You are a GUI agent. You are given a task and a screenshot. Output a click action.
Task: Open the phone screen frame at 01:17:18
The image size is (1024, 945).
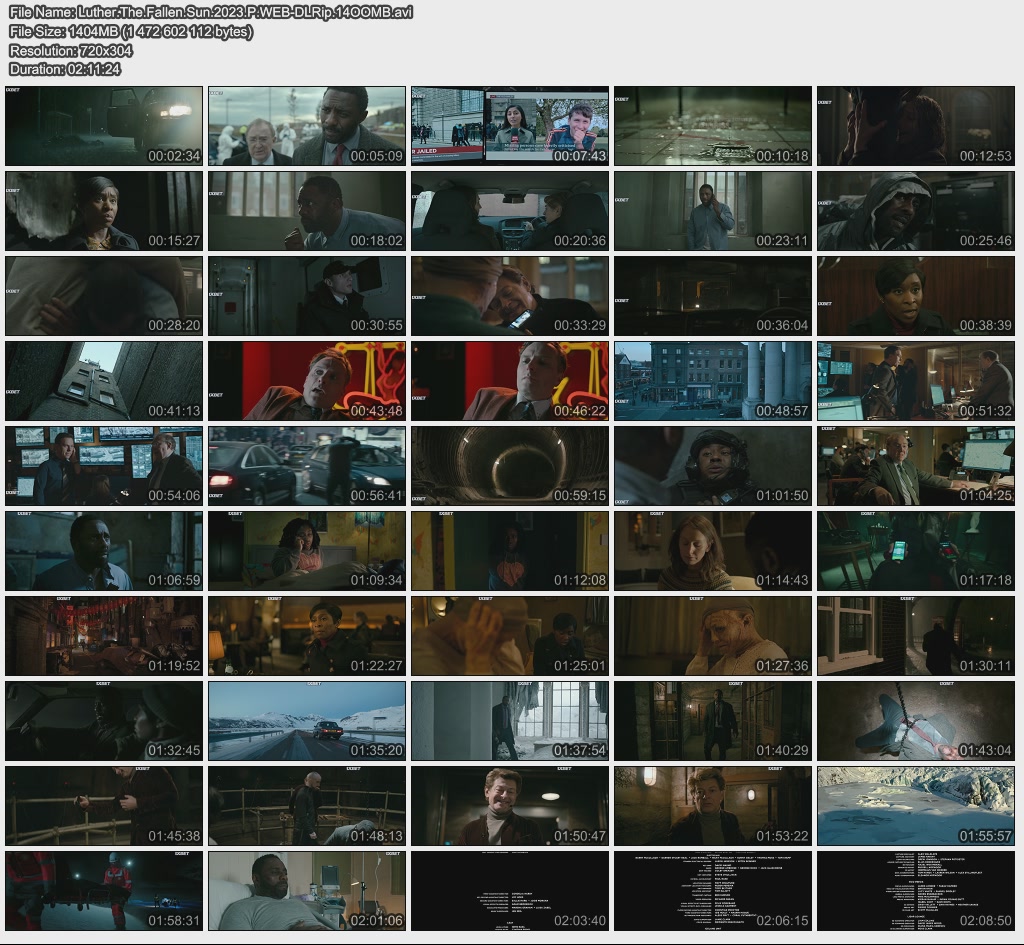coord(916,551)
